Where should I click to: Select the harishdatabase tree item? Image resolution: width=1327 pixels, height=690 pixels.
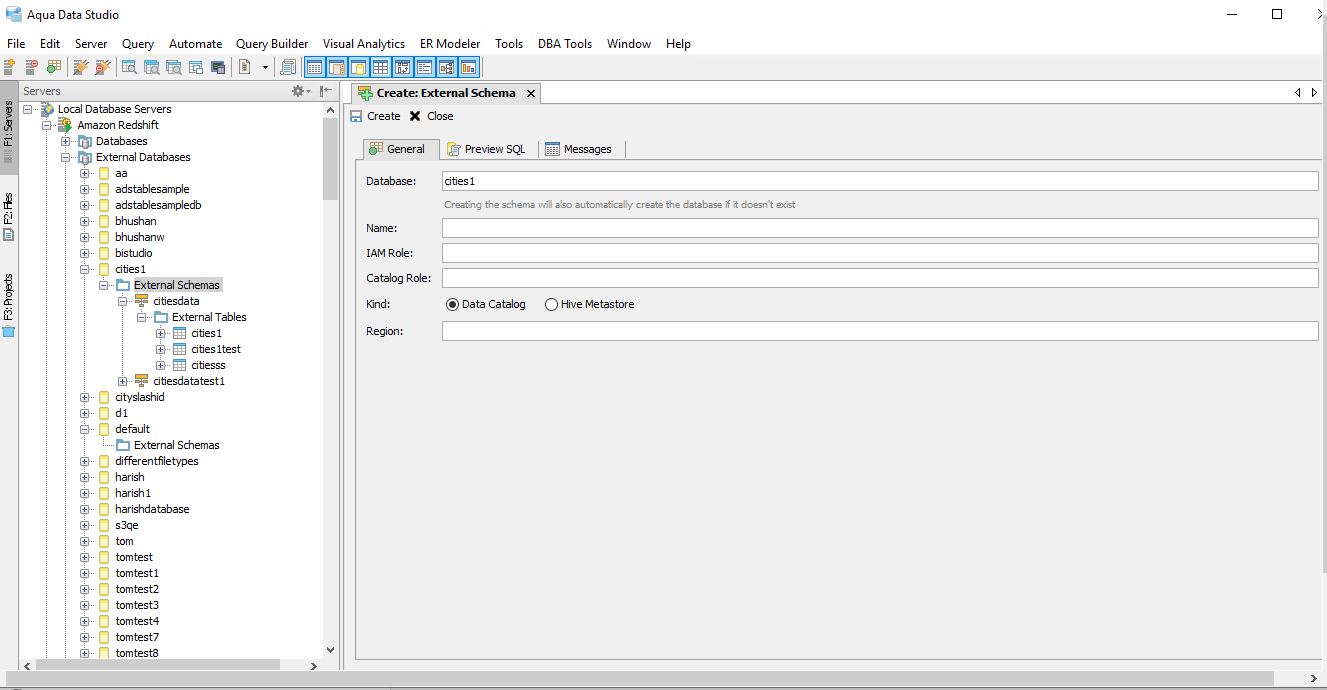pos(152,509)
